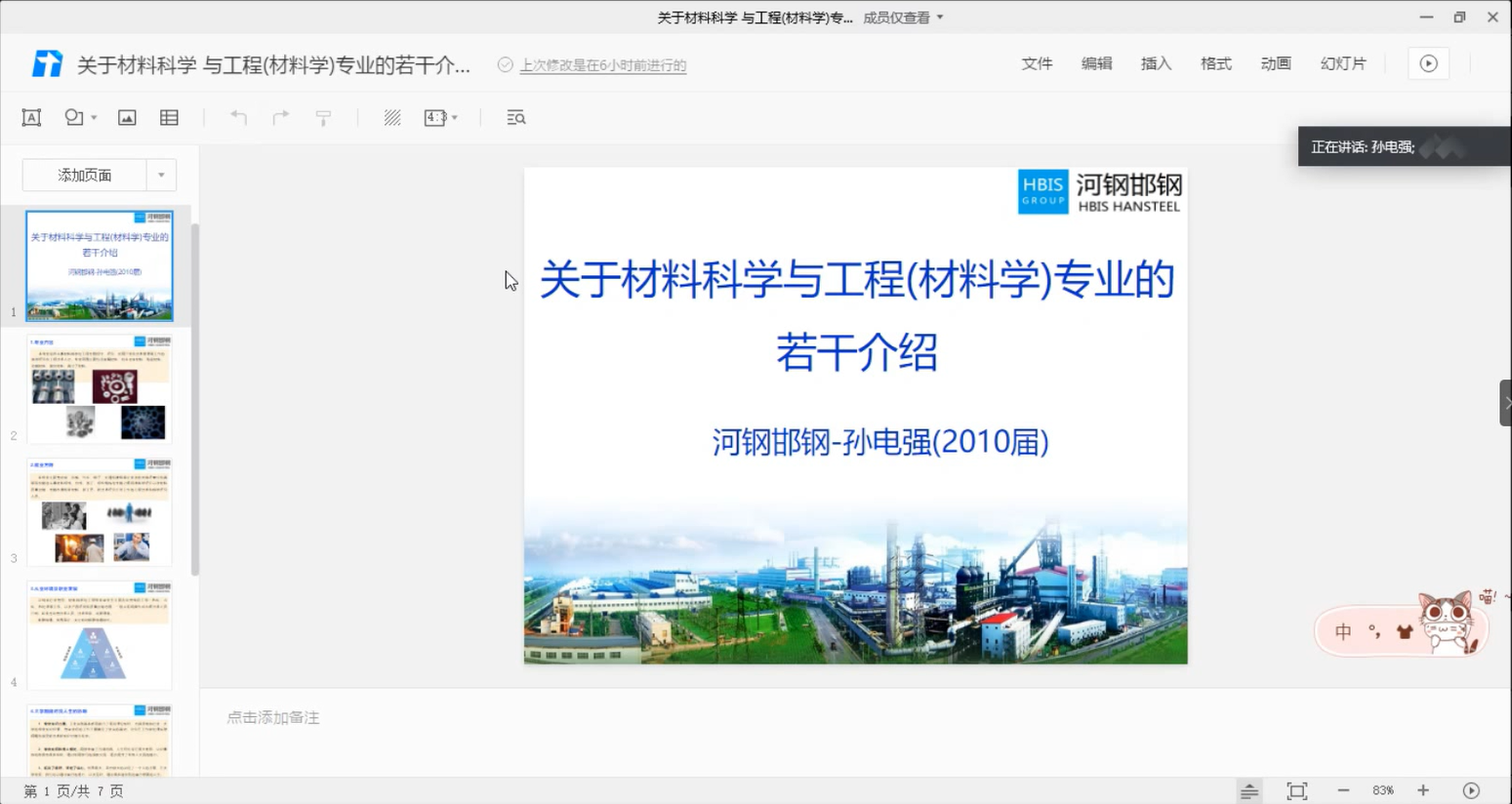Restore down the window
The image size is (1512, 804).
pyautogui.click(x=1459, y=18)
